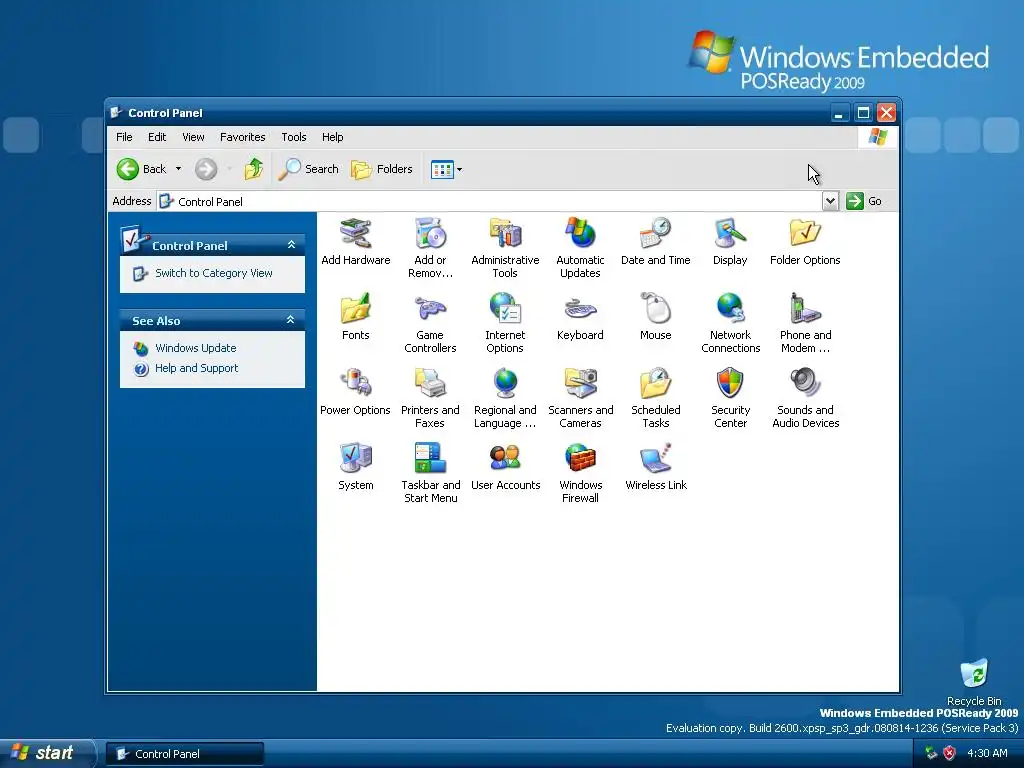Switch to Category View link
This screenshot has width=1024, height=768.
[x=214, y=273]
